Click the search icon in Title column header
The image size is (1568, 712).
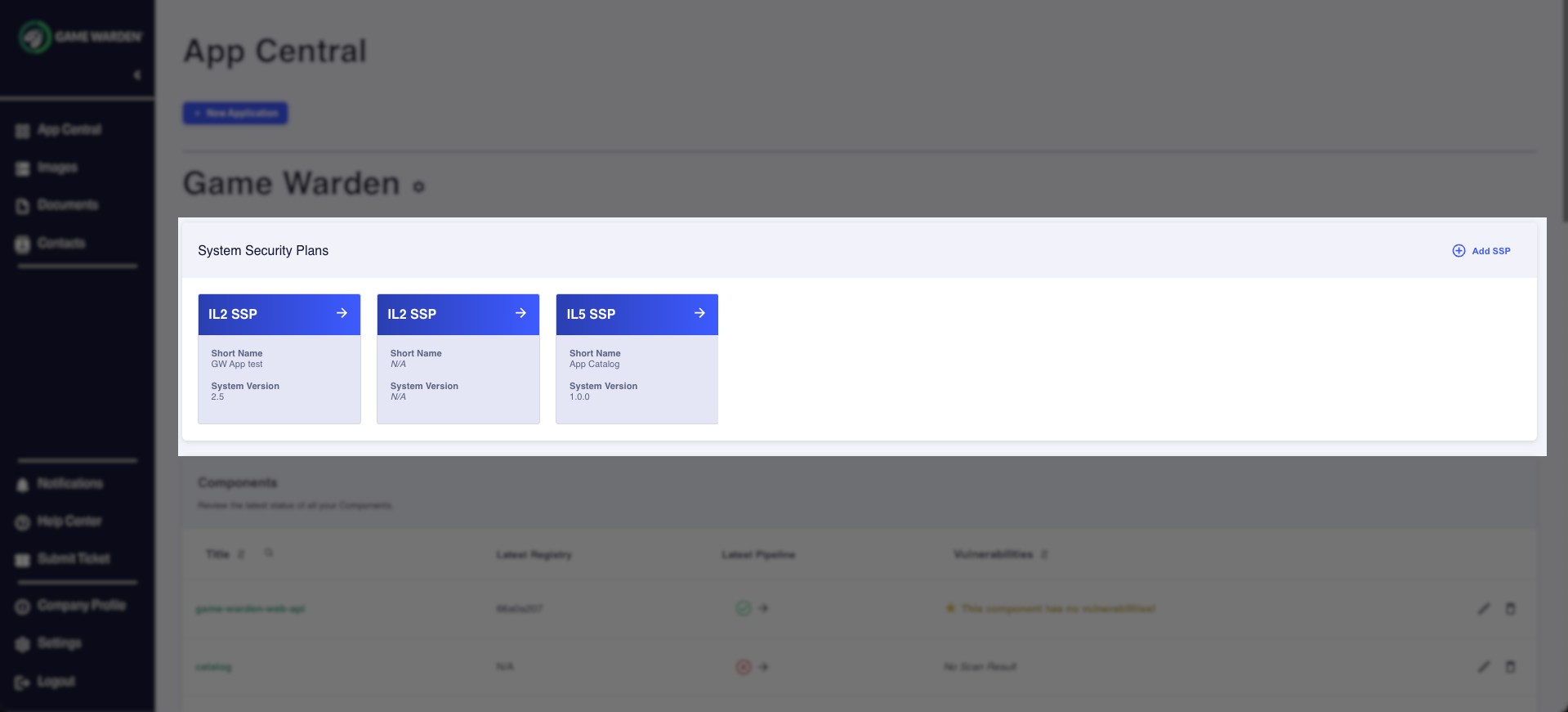point(269,553)
